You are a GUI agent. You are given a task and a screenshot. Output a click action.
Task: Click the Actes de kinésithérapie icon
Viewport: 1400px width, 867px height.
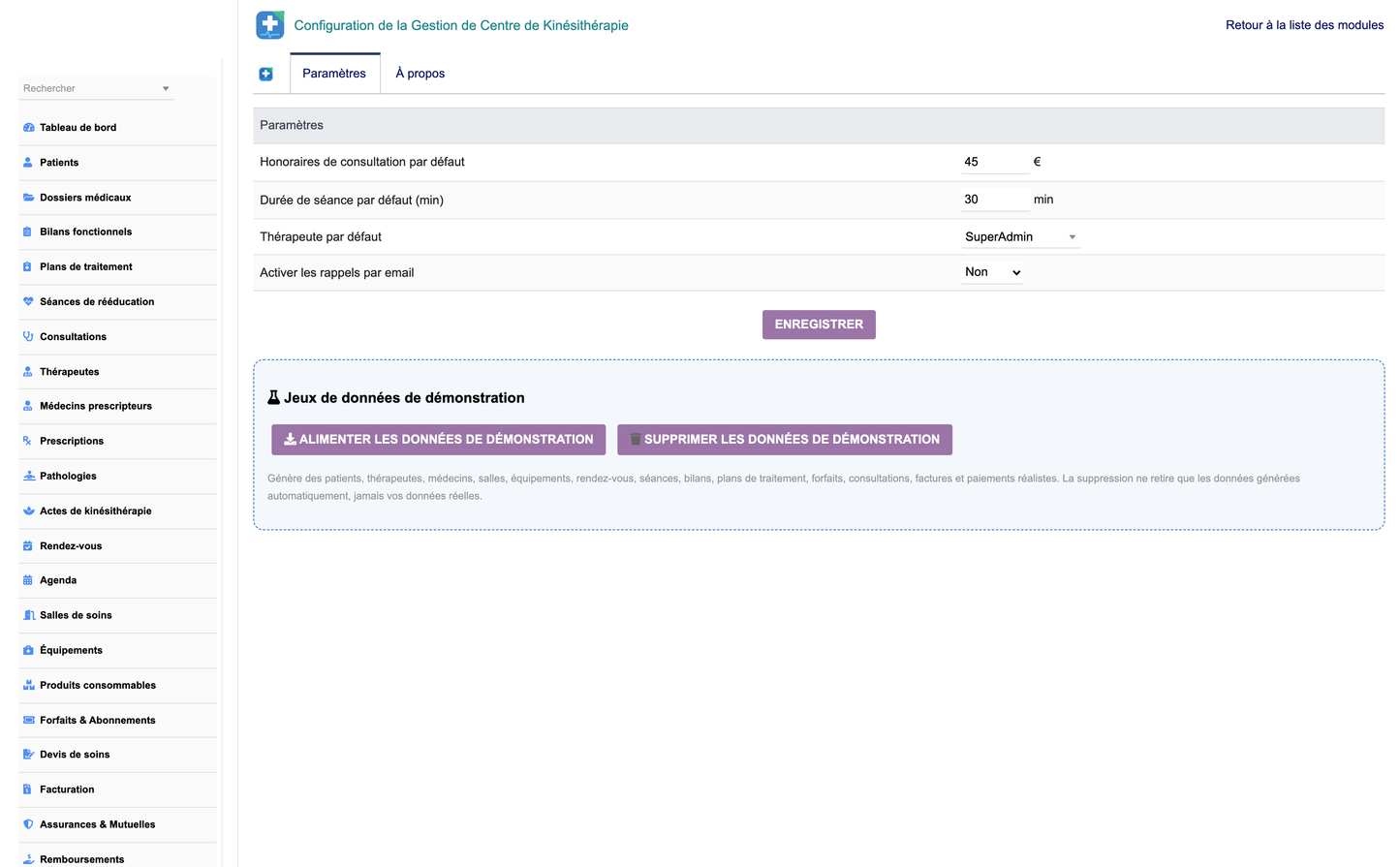pyautogui.click(x=28, y=511)
